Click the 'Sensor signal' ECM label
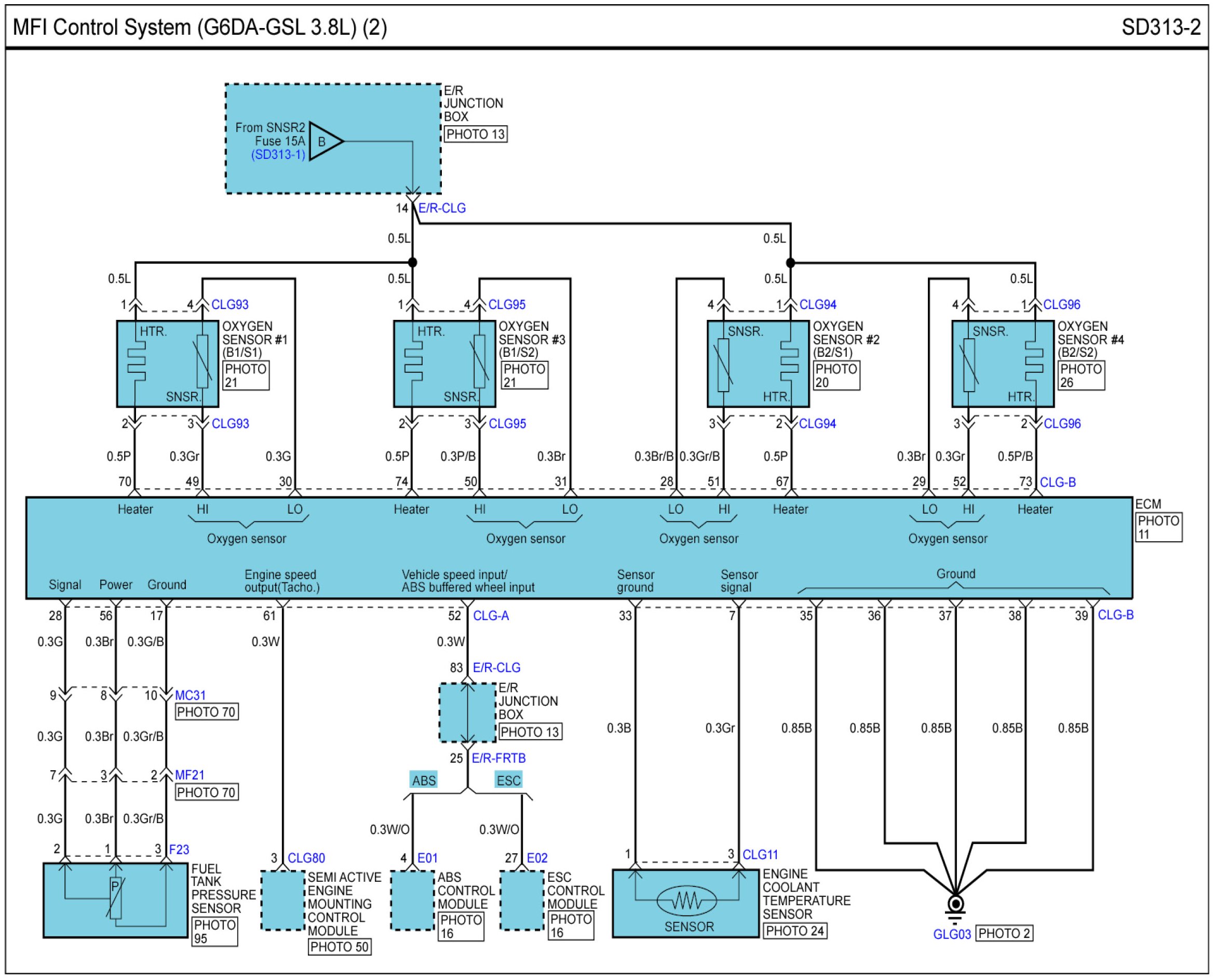Viewport: 1215px width, 980px height. click(x=739, y=582)
